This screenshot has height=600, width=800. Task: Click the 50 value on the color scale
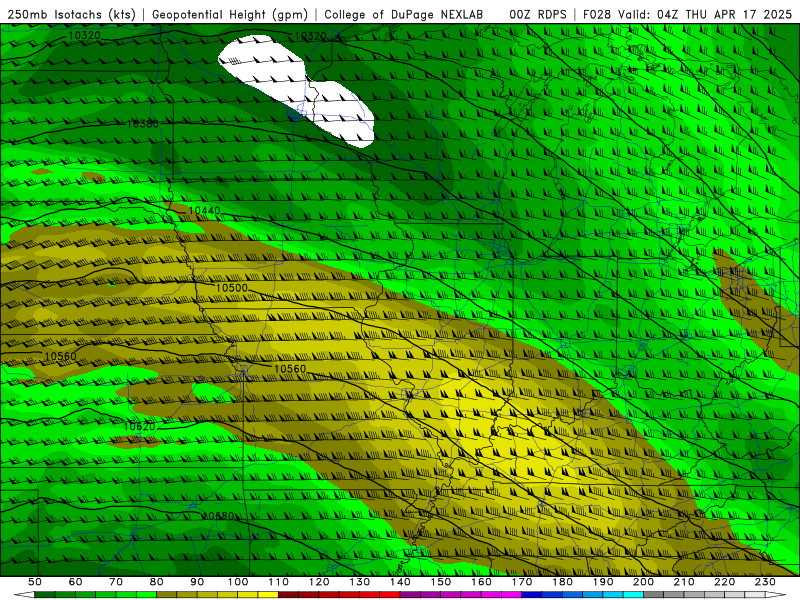pos(35,582)
